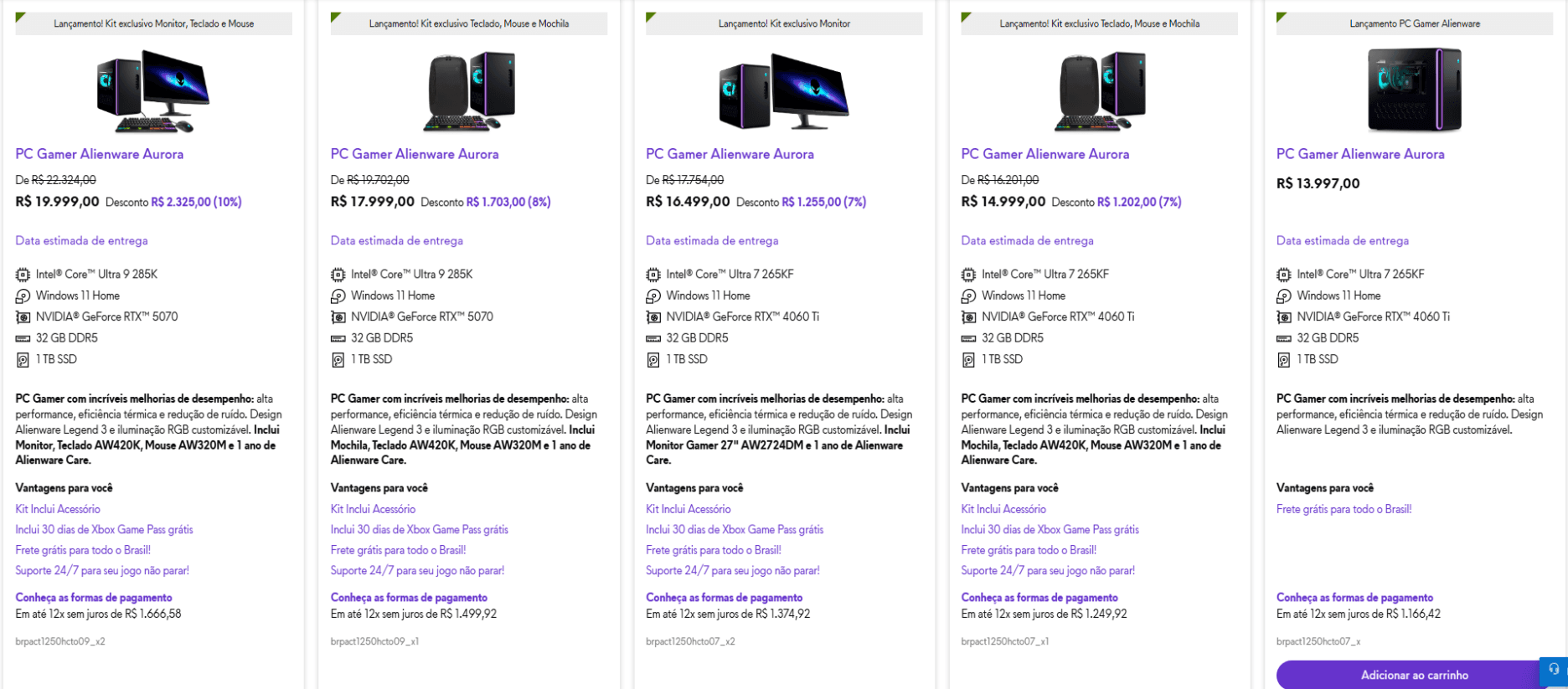Screen dimensions: 1568x689
Task: Open Conheça as formas de pagamento on the R$ 13.997,00 card
Action: (1355, 598)
